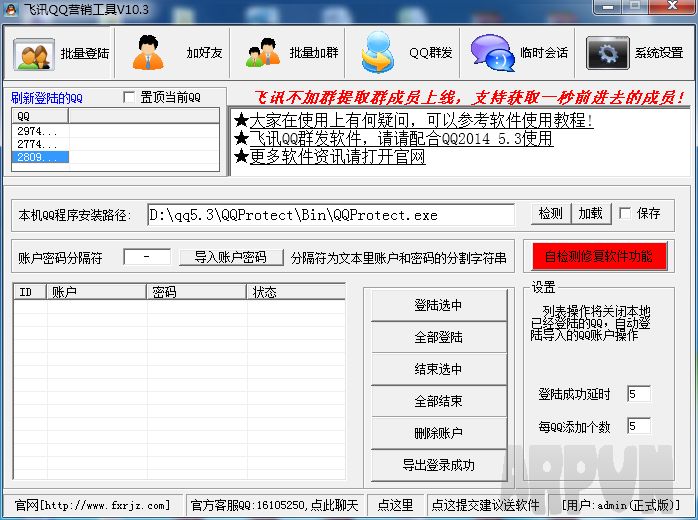Open the QQ群发 mass send icon
Image resolution: width=698 pixels, height=520 pixels.
click(377, 53)
